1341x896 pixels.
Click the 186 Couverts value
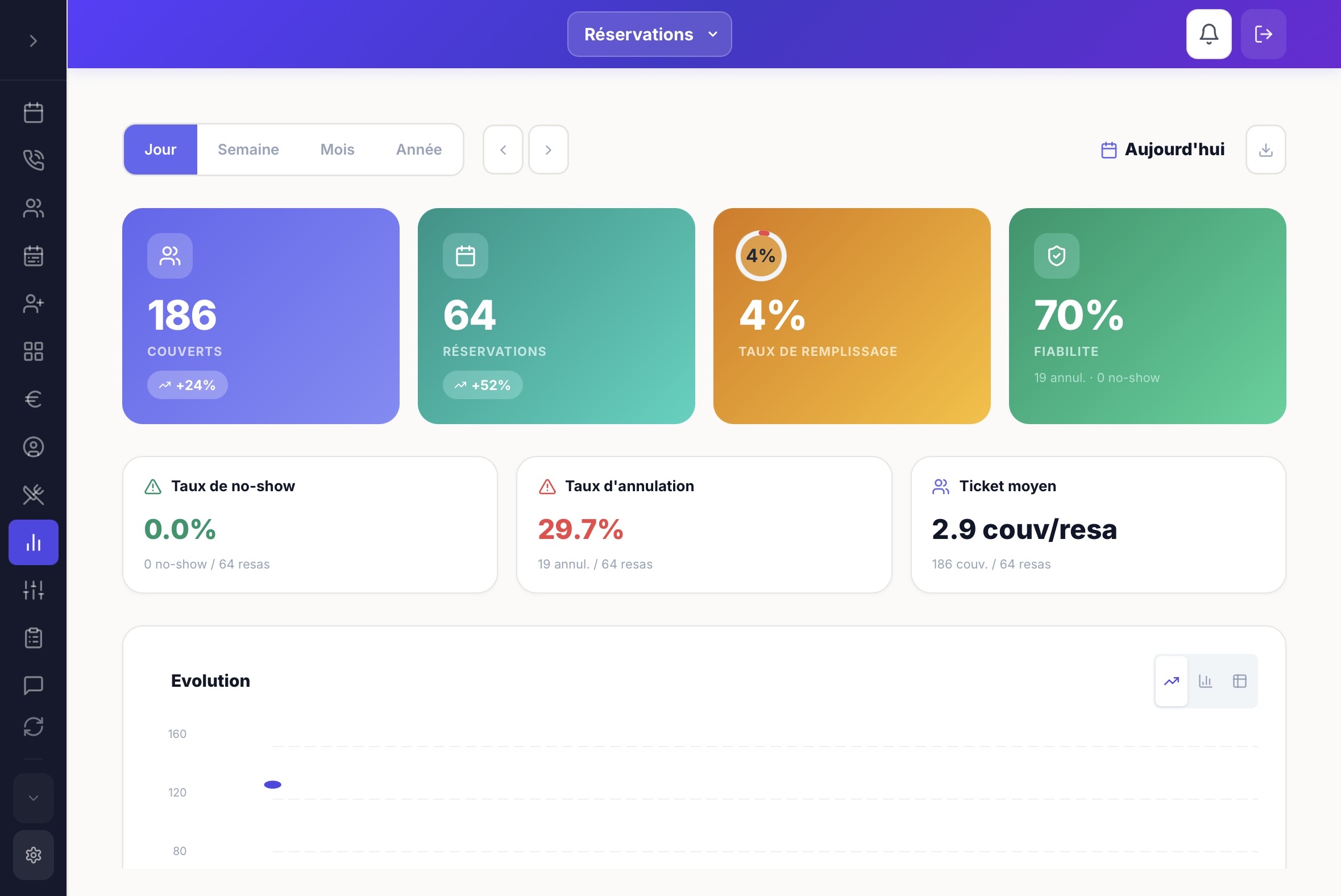(182, 315)
